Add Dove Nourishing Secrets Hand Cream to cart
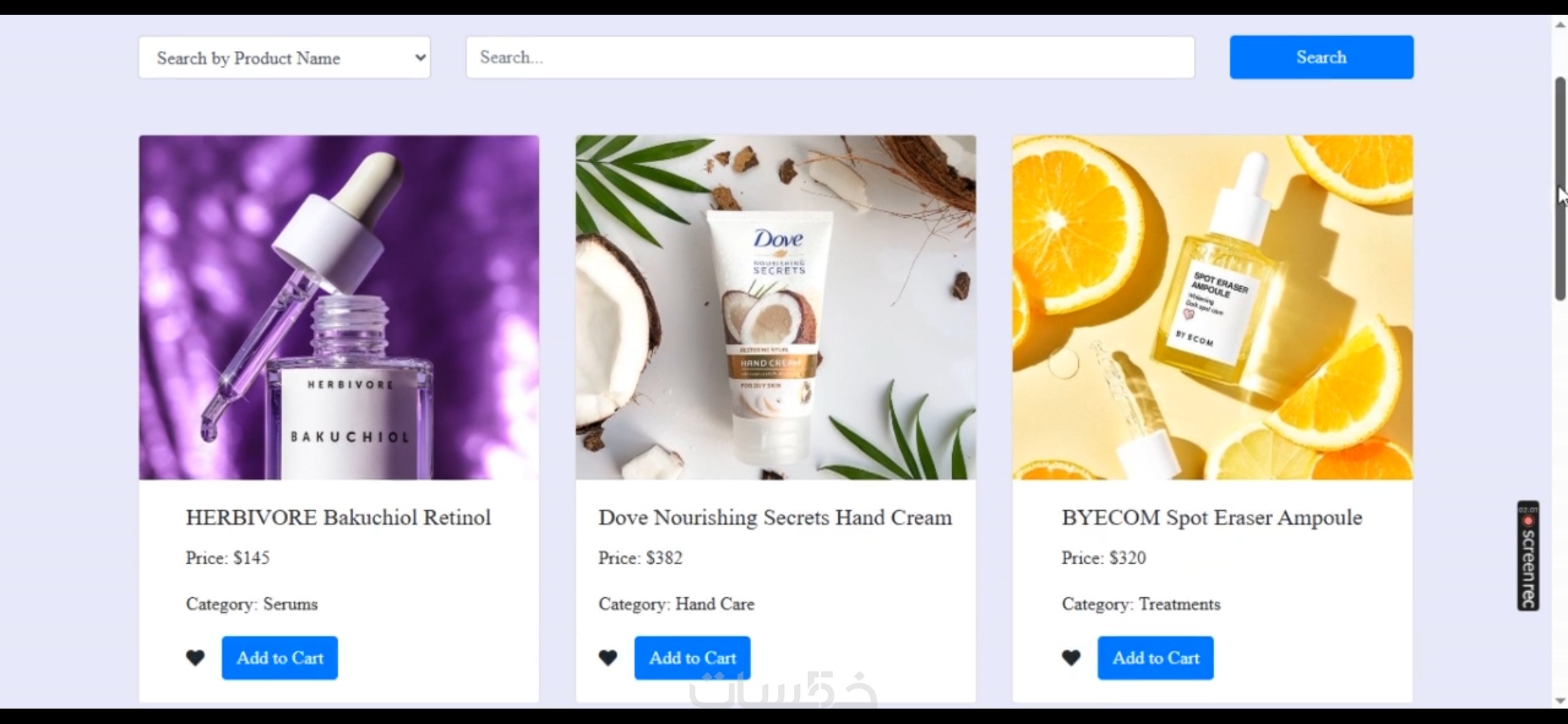This screenshot has width=1568, height=724. [692, 658]
